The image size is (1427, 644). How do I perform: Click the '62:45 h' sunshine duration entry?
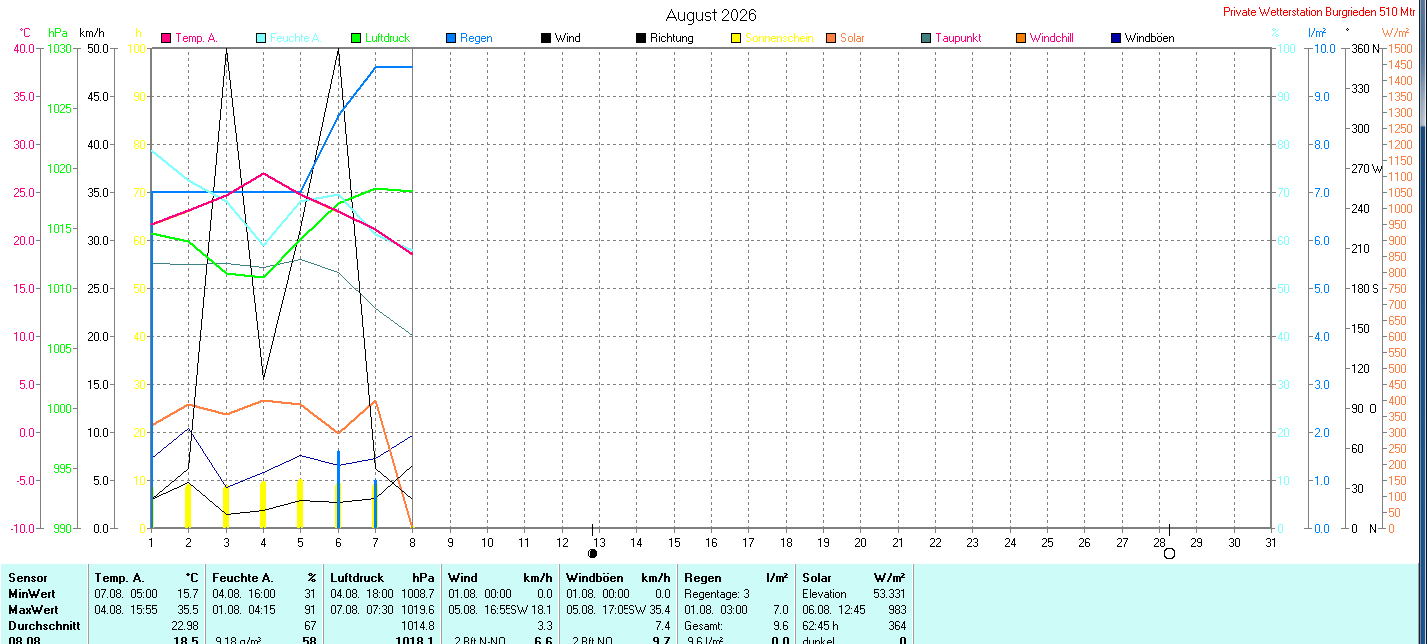pyautogui.click(x=820, y=625)
